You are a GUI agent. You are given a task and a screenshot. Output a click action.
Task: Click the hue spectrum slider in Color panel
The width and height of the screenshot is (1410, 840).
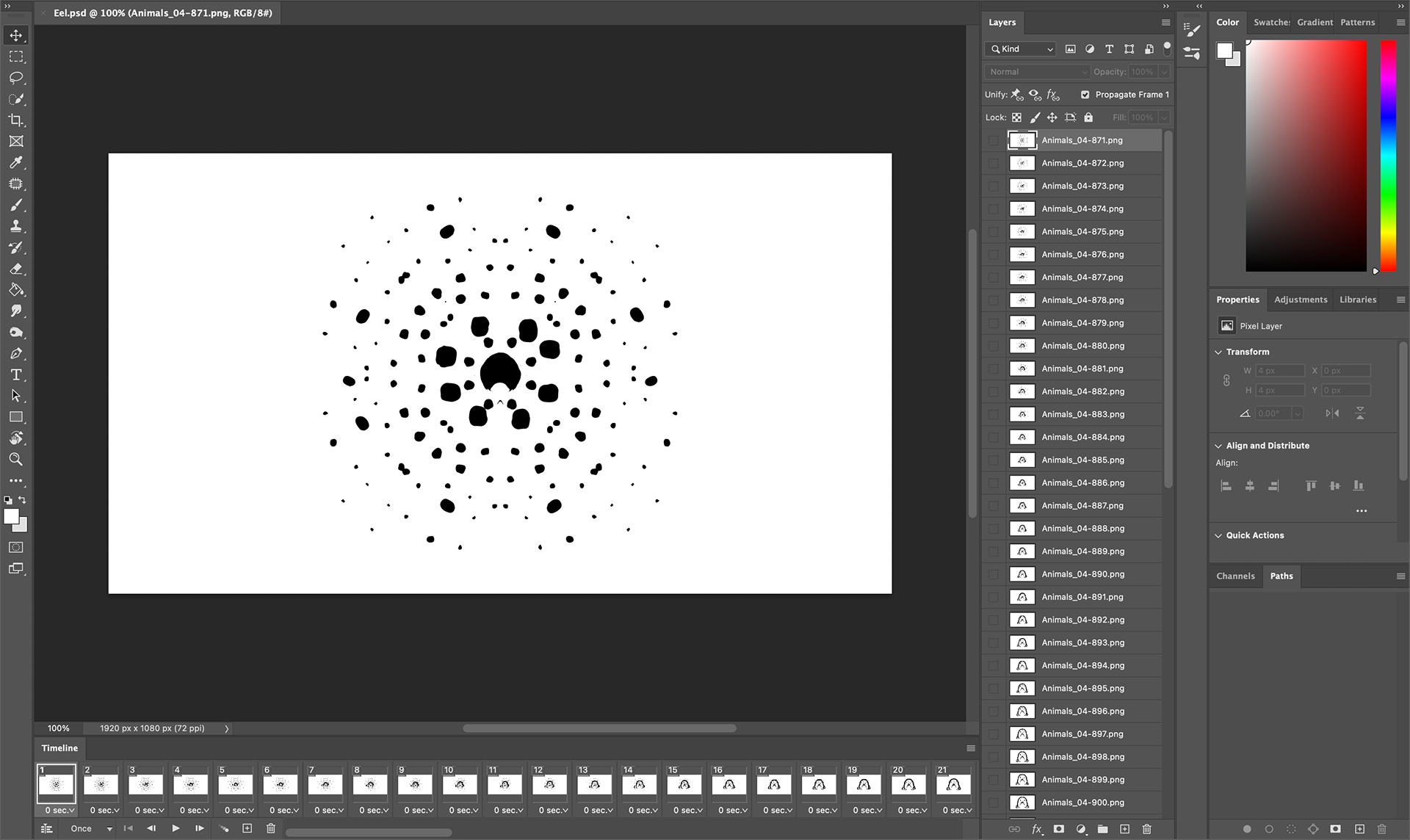coord(1387,156)
